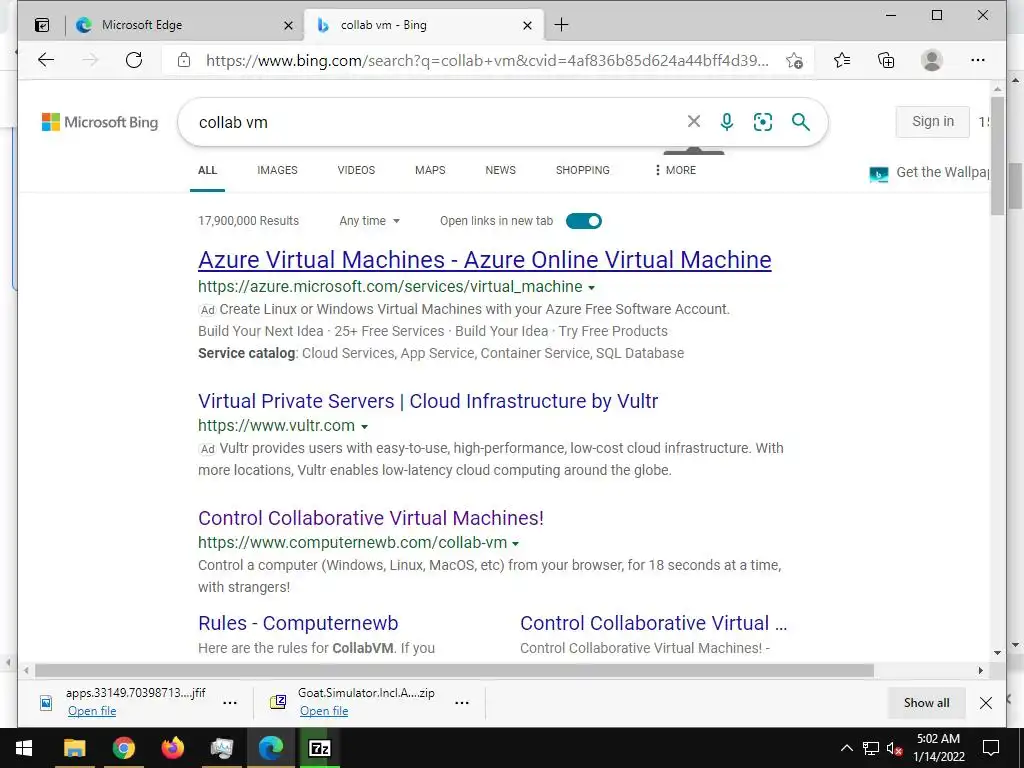Open Edge Settings and more menu
Screen dimensions: 1024x768
[978, 60]
